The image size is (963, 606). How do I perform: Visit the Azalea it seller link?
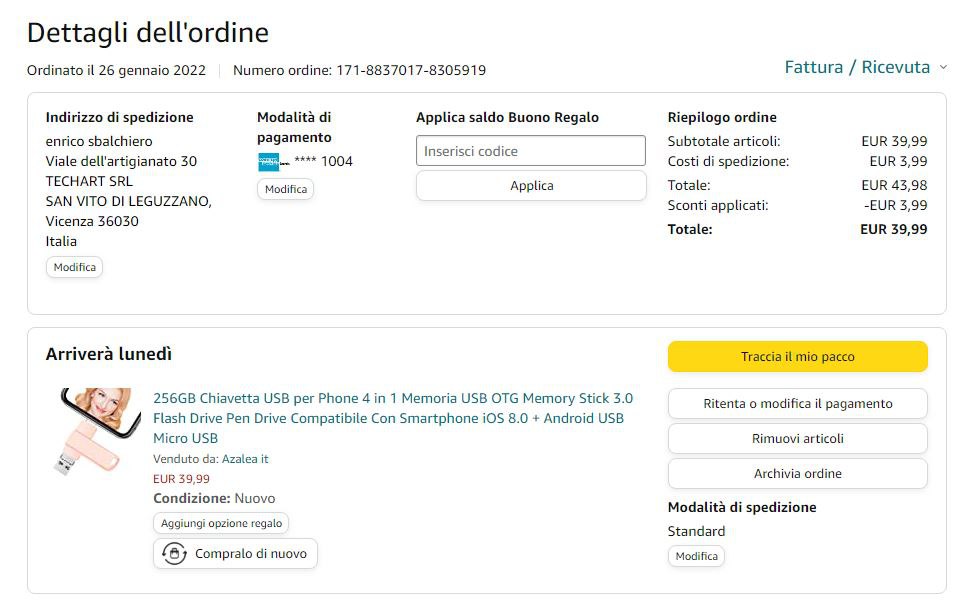point(245,459)
